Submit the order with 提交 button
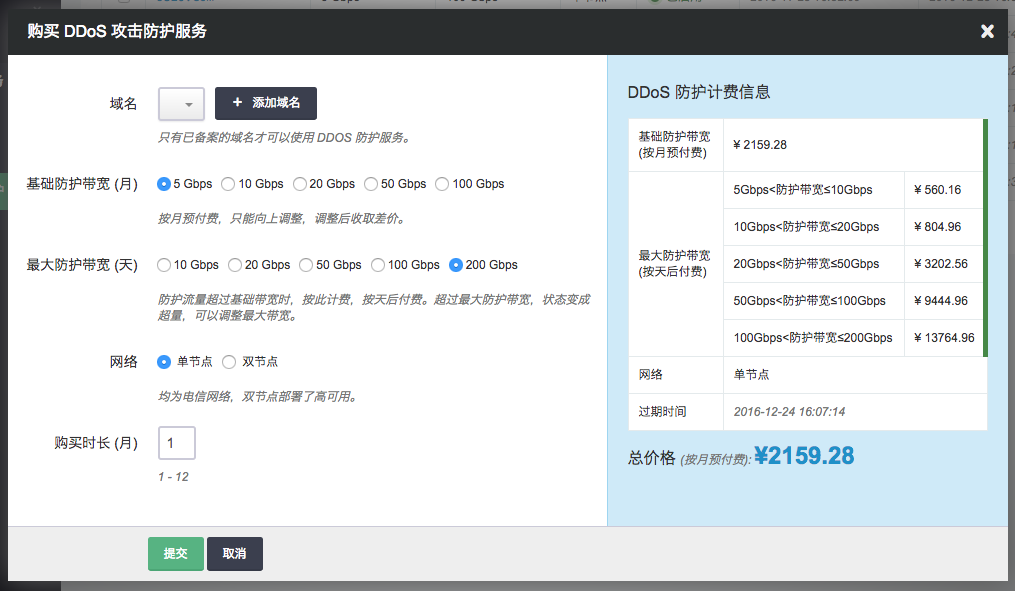Viewport: 1015px width, 591px height. pyautogui.click(x=175, y=554)
